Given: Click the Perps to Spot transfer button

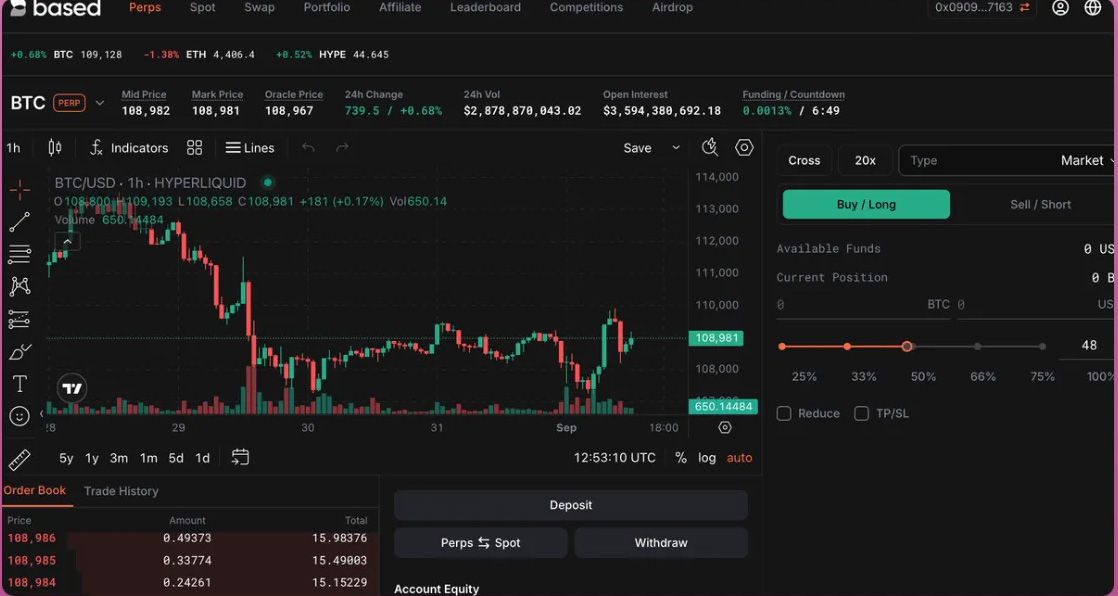Looking at the screenshot, I should point(481,543).
